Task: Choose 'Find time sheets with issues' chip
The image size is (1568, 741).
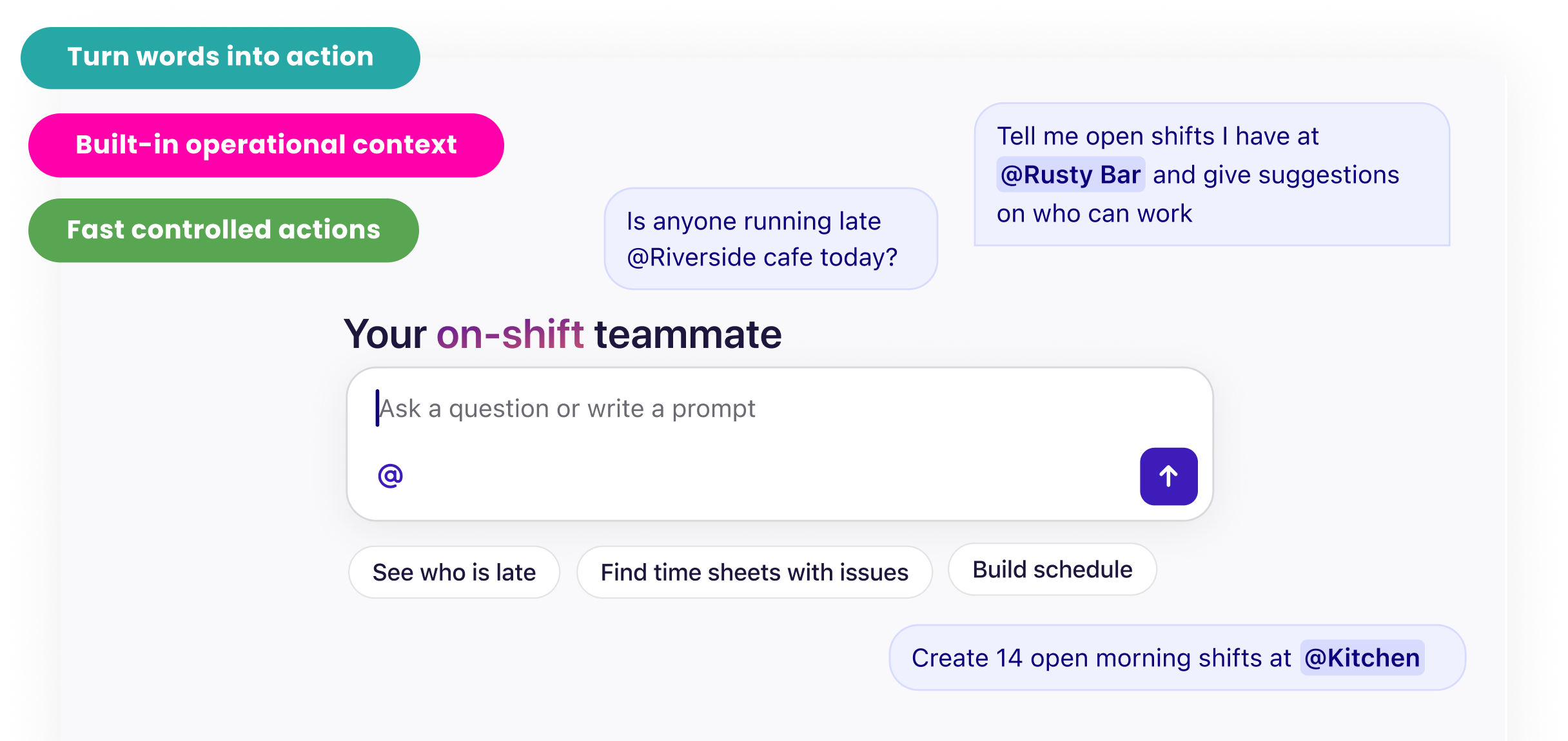Action: point(754,572)
